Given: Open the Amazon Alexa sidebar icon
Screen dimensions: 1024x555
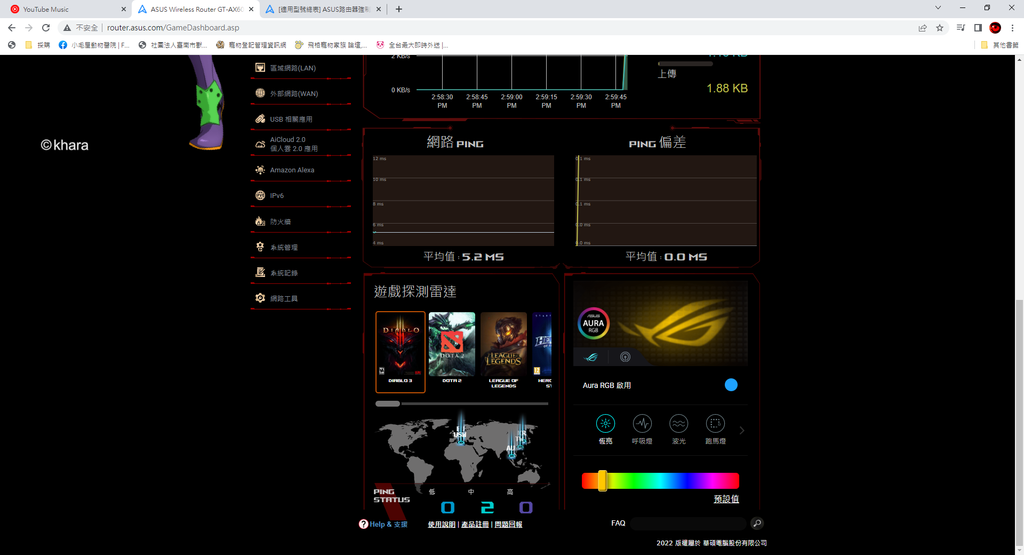Looking at the screenshot, I should (x=260, y=170).
